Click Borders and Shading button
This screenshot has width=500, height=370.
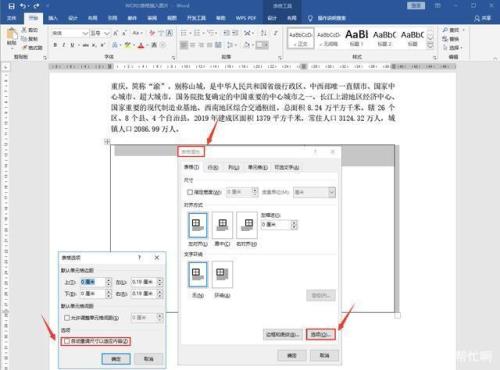pos(283,334)
